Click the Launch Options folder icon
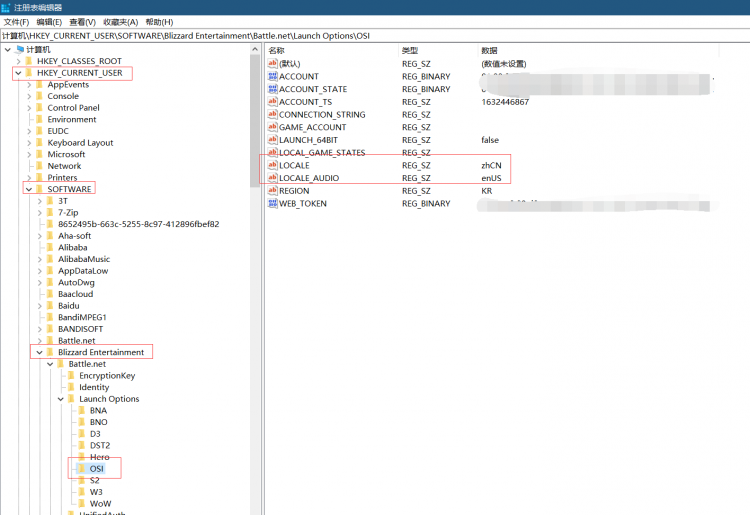 (x=71, y=399)
